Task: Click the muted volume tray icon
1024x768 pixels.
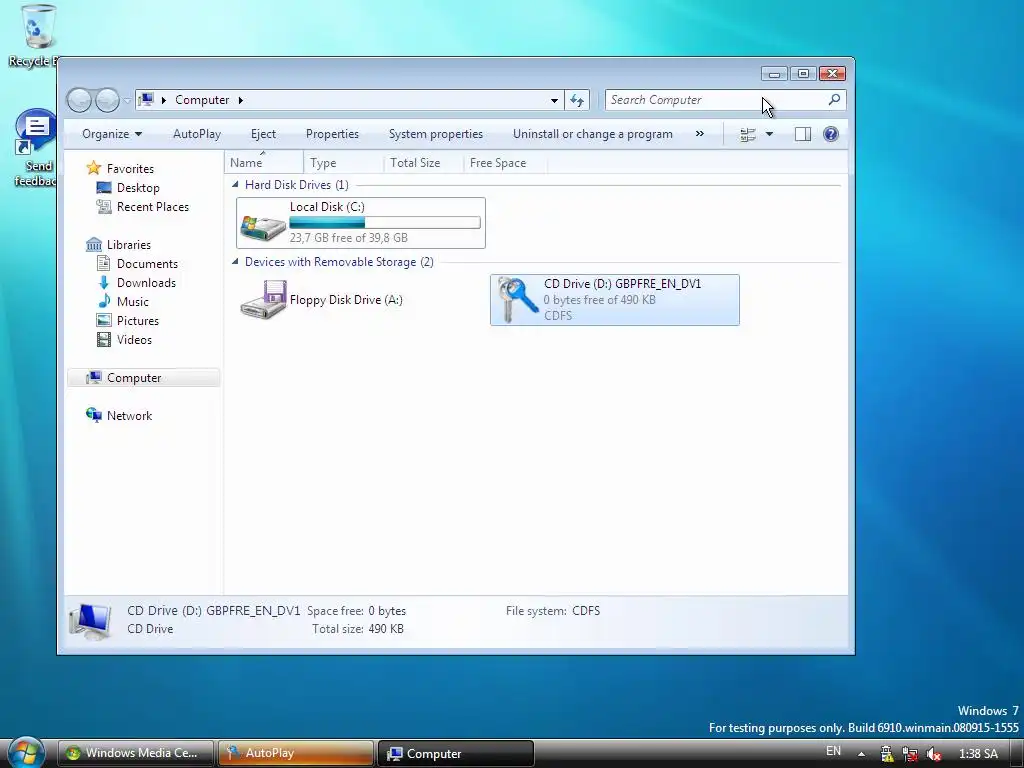Action: (x=934, y=754)
